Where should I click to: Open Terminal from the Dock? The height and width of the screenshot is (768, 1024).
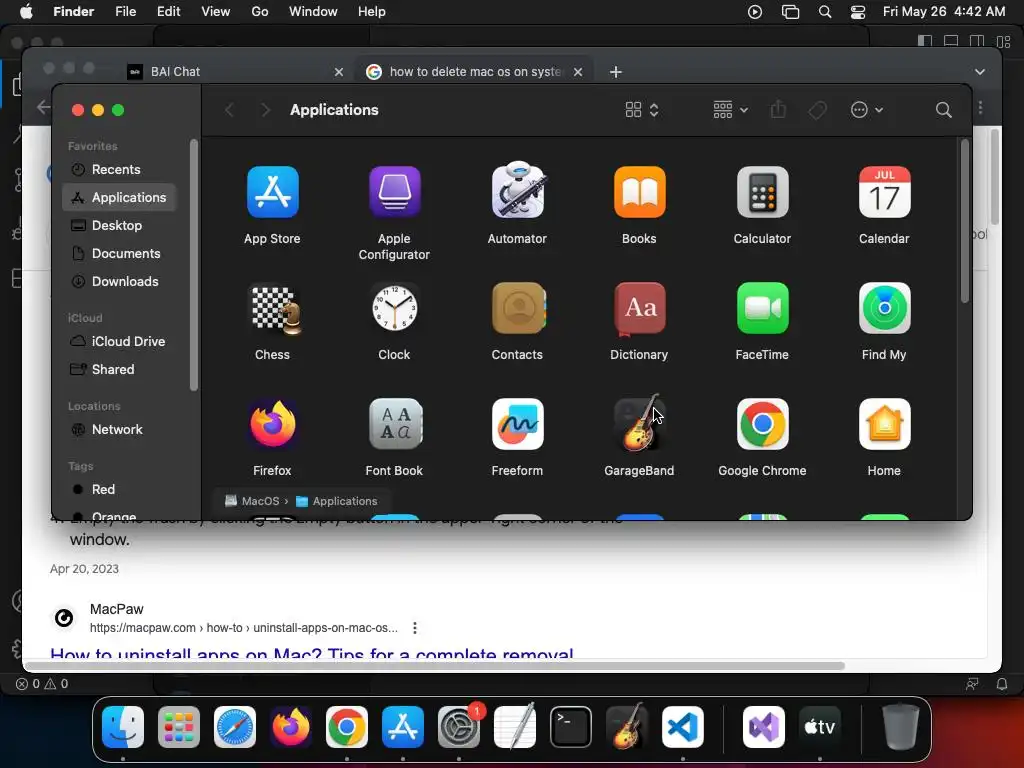pyautogui.click(x=571, y=726)
